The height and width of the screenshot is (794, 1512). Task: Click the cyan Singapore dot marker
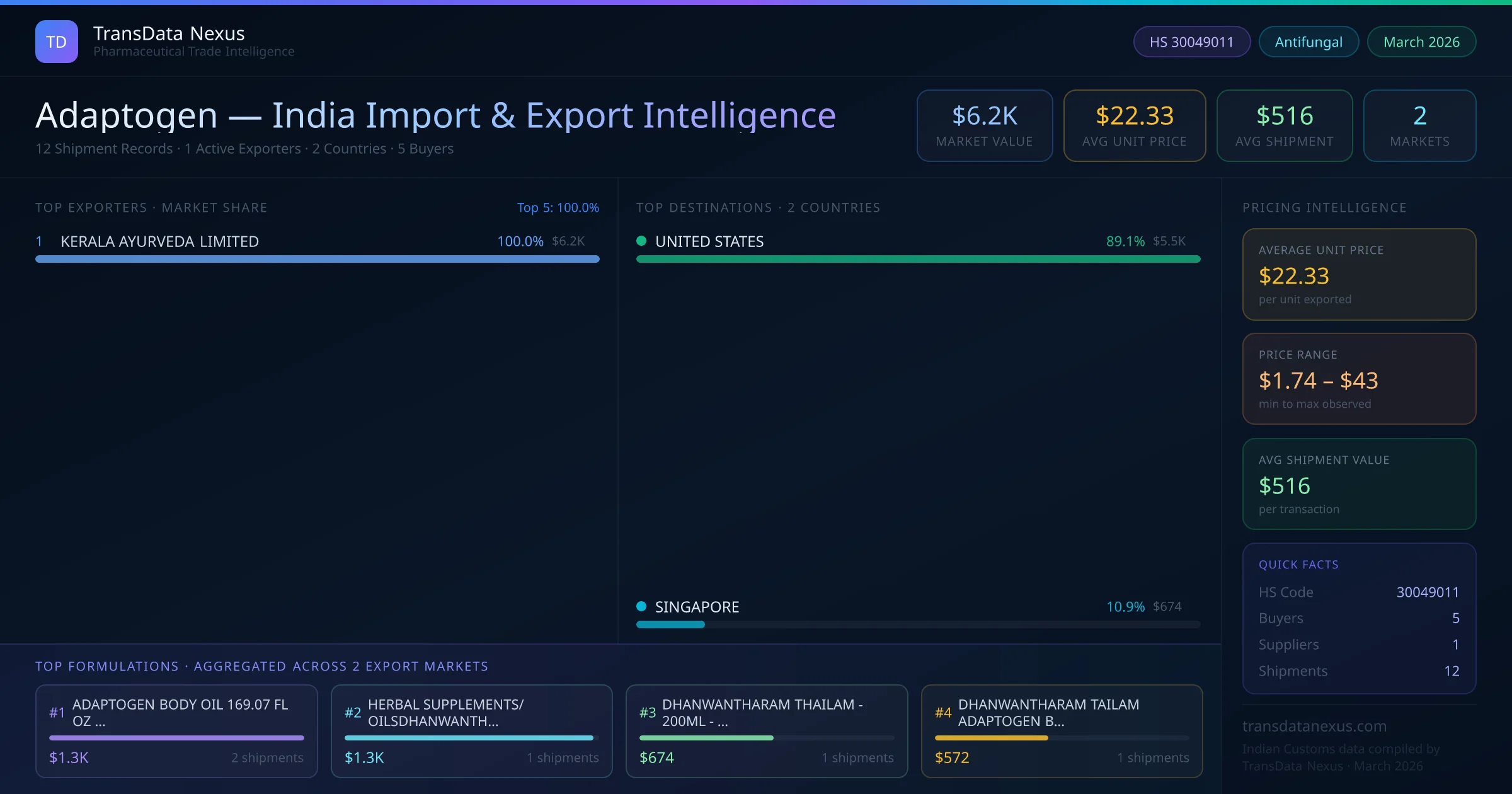pyautogui.click(x=641, y=606)
